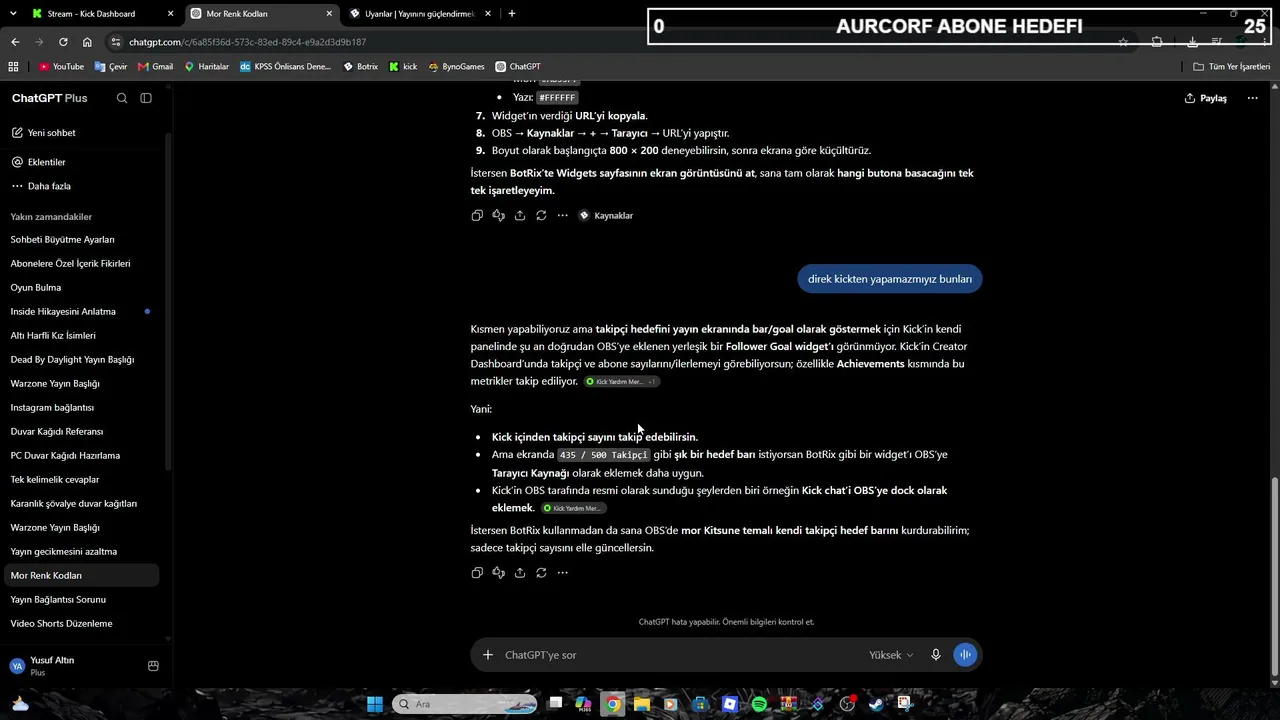Rate the last response with the thumbs icon
1280x720 pixels.
[498, 573]
